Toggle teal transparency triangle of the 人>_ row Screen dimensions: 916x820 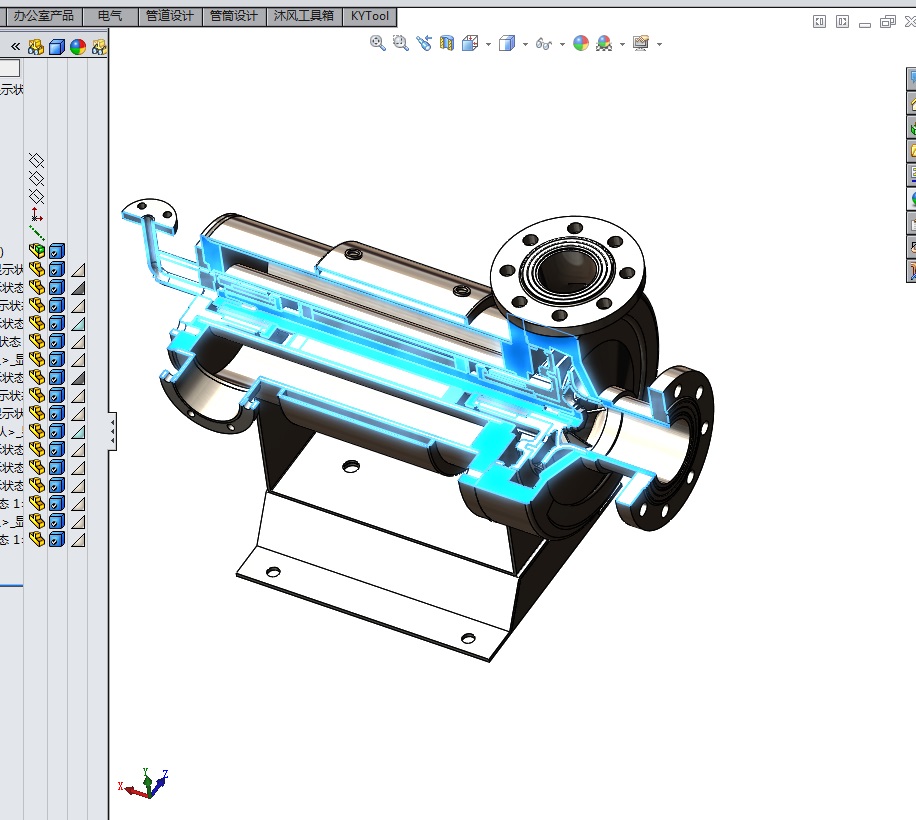coord(78,432)
